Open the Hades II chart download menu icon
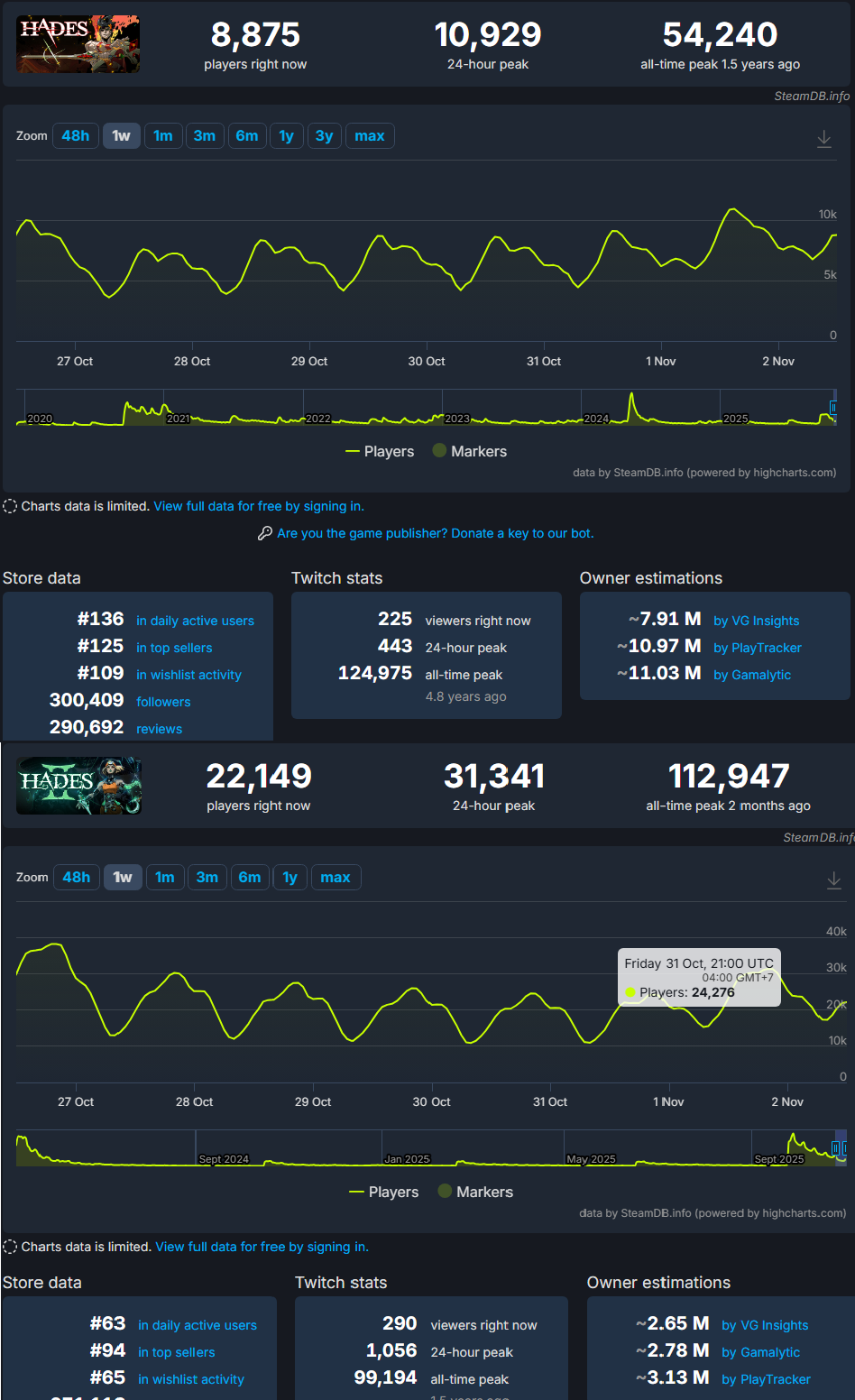 834,880
